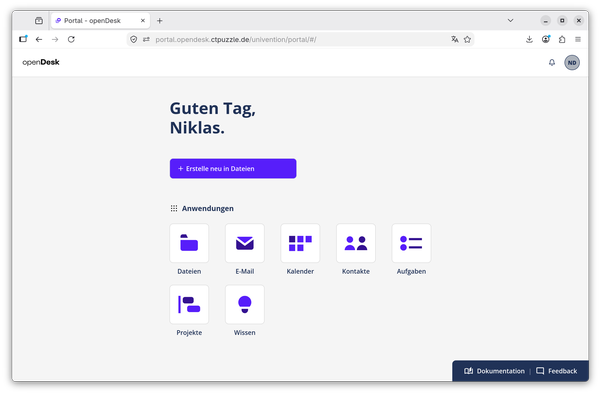
Task: Open the Dokumentation link
Action: (x=494, y=371)
